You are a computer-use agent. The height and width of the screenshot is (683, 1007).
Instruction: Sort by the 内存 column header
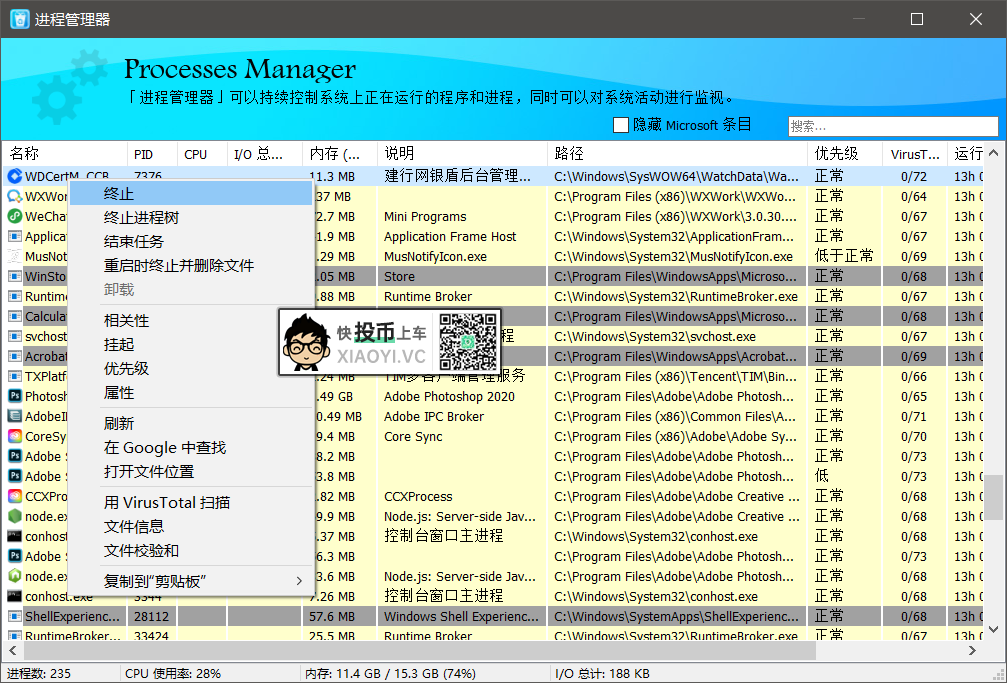[x=340, y=154]
